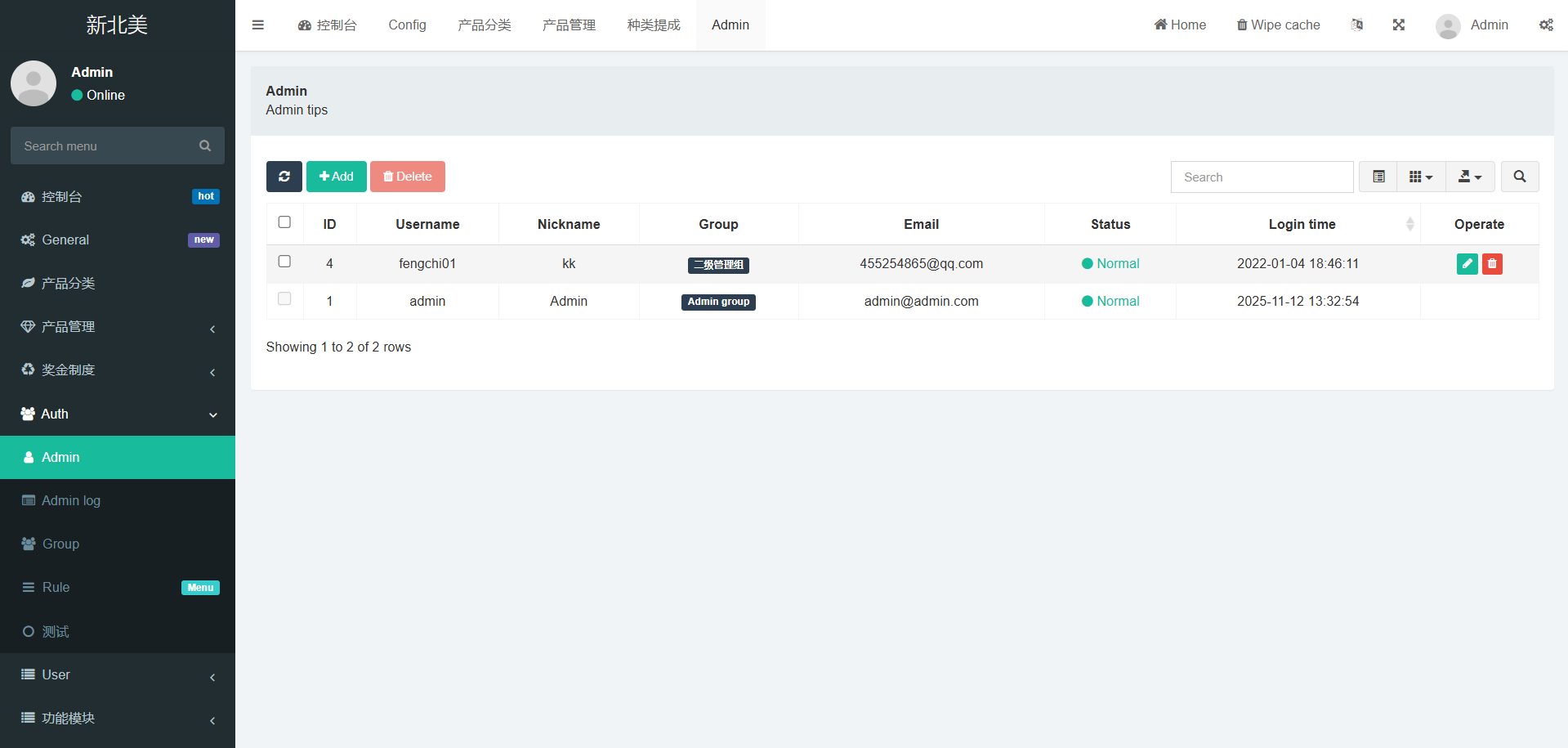This screenshot has height=748, width=1568.
Task: Click the refresh table button
Action: tap(284, 177)
